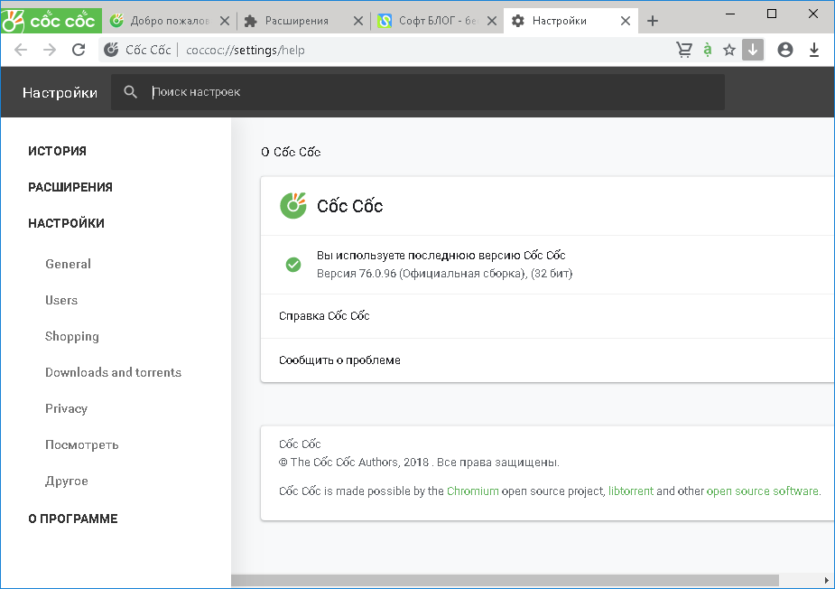Close the 'Софт БЛОГ' tab
The image size is (835, 589).
pyautogui.click(x=492, y=21)
